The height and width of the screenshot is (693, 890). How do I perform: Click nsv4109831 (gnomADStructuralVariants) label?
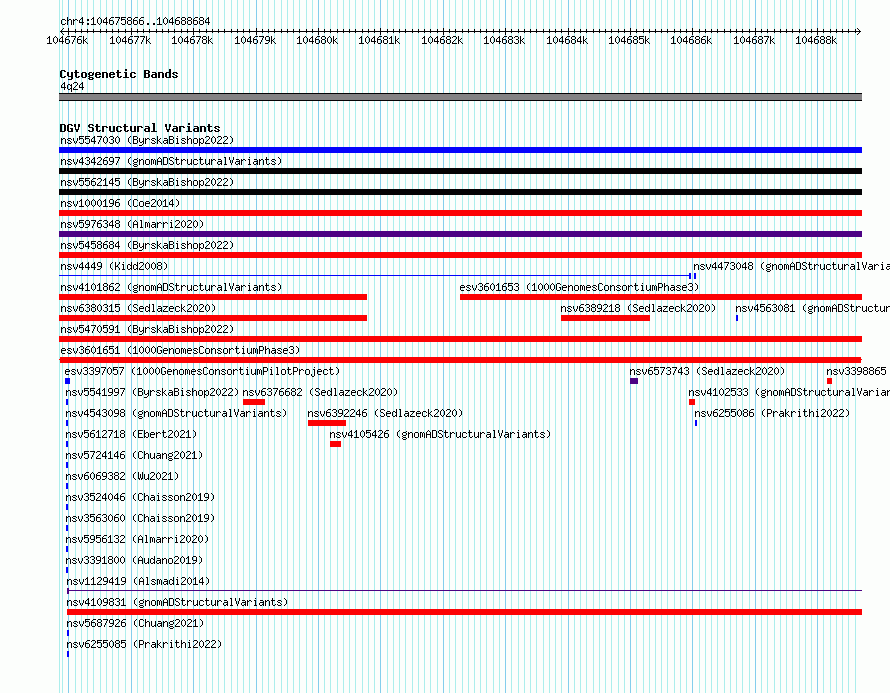point(177,602)
